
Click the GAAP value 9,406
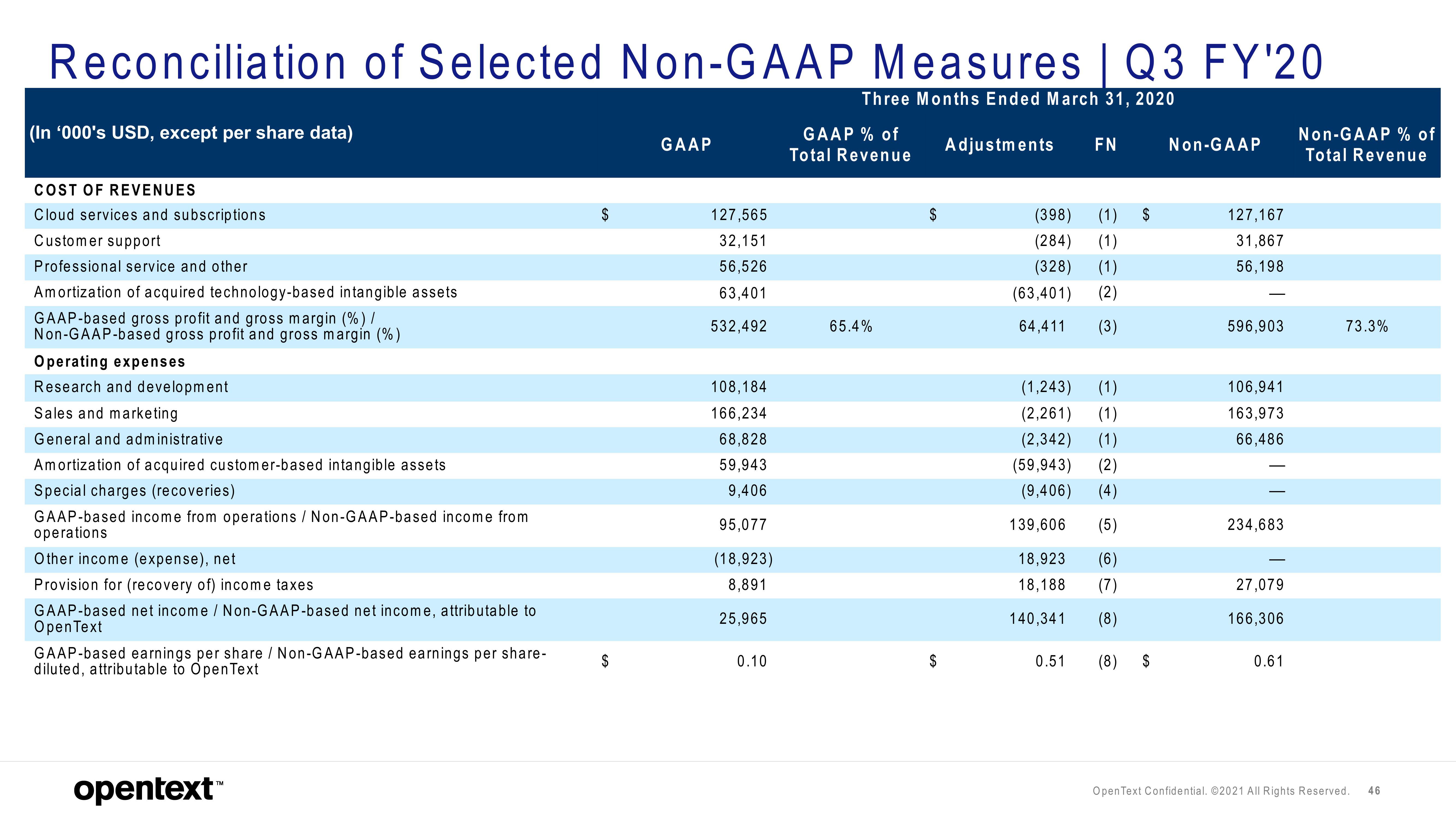(747, 491)
